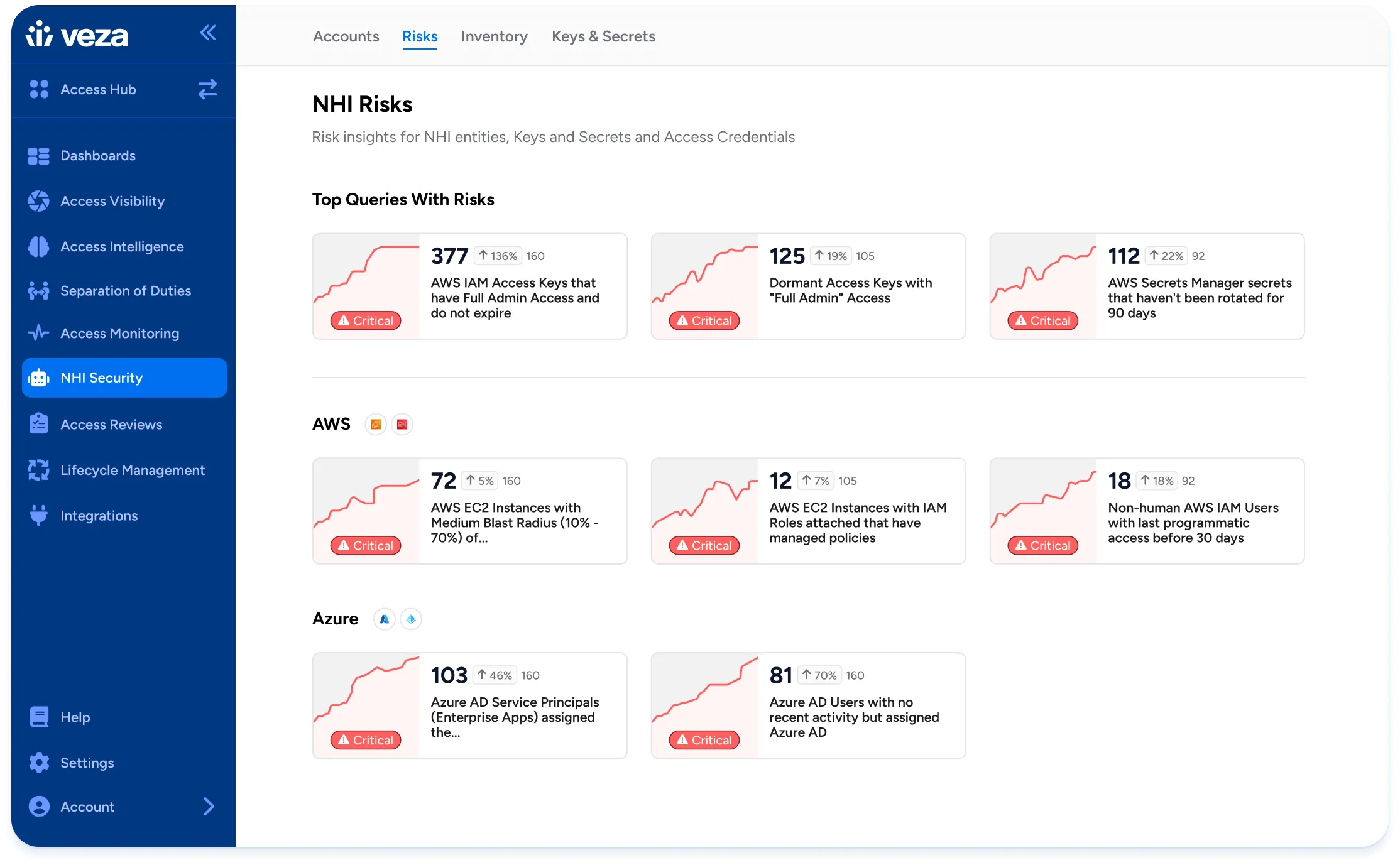
Task: Expand the Account menu chevron
Action: pos(209,806)
